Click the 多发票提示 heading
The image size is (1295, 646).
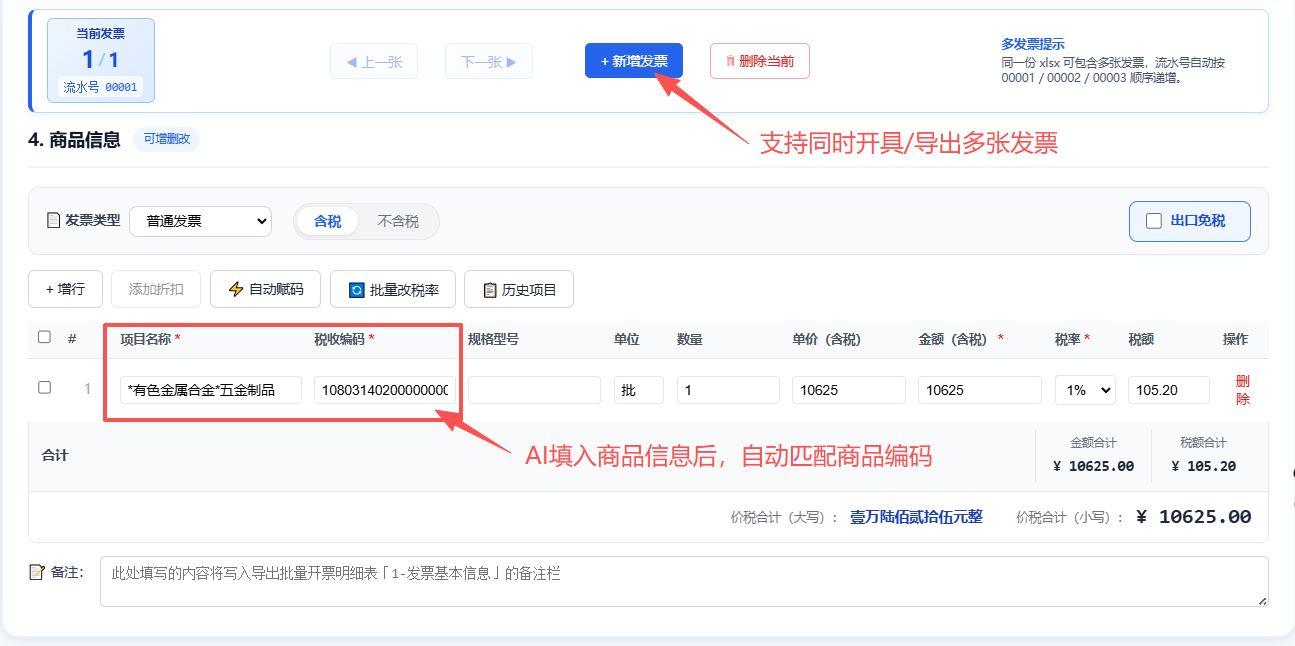[1033, 44]
